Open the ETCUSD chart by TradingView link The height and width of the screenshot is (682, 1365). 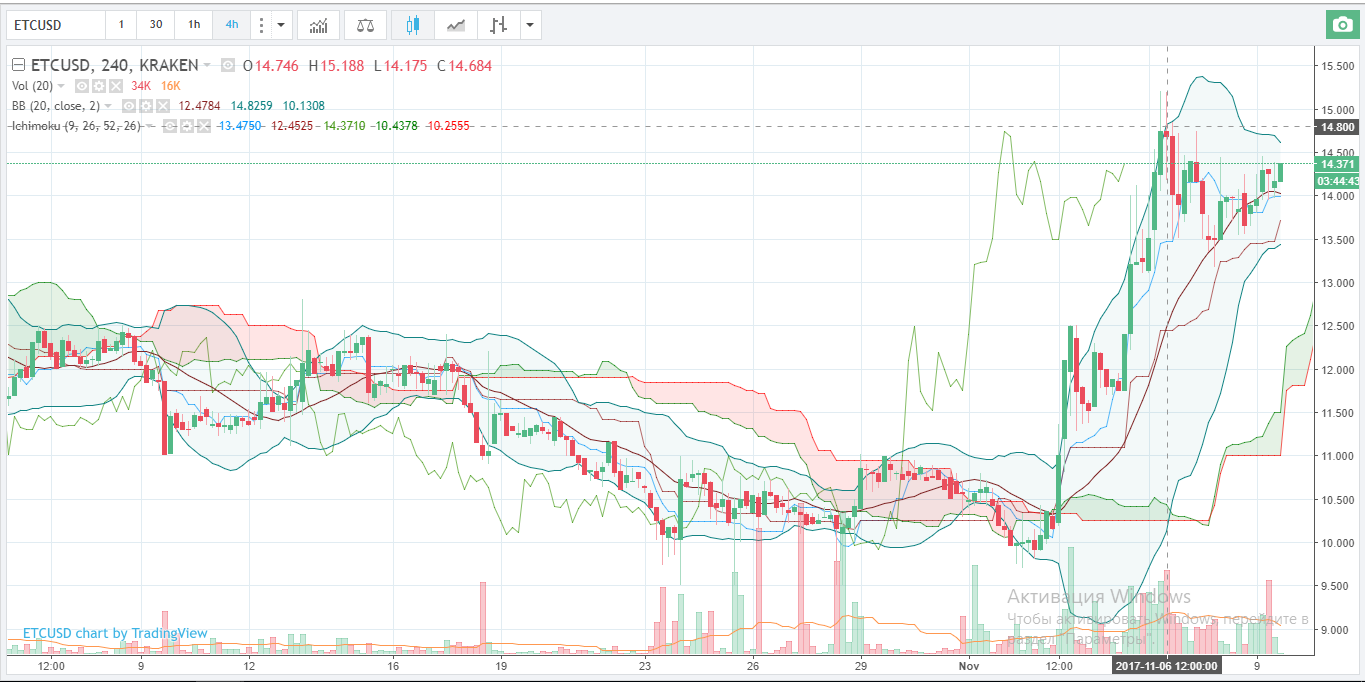115,633
